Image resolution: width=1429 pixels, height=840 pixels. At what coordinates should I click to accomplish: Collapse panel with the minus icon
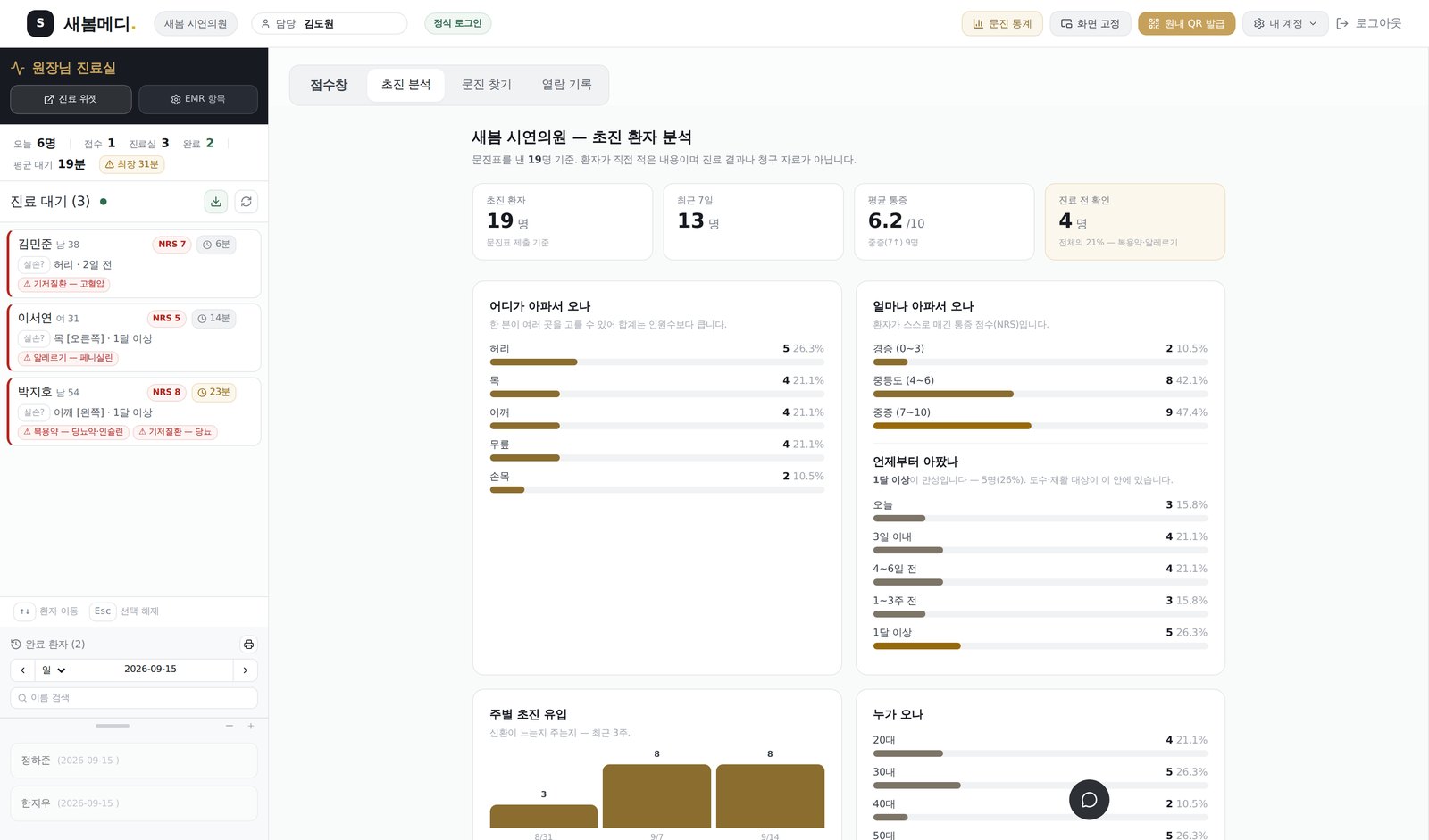[x=230, y=726]
